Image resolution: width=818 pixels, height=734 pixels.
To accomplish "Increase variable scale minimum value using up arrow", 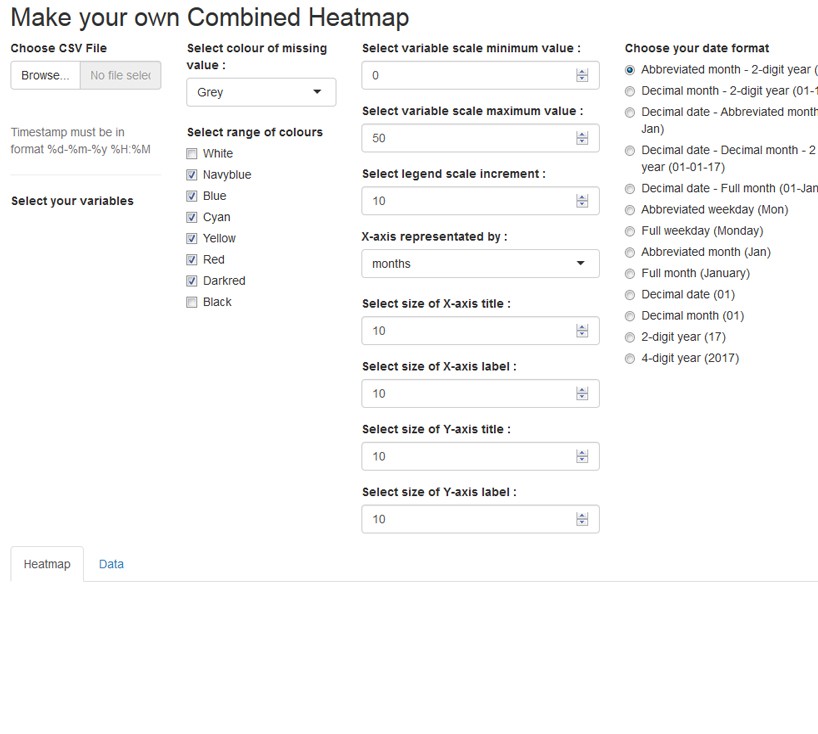I will (582, 71).
